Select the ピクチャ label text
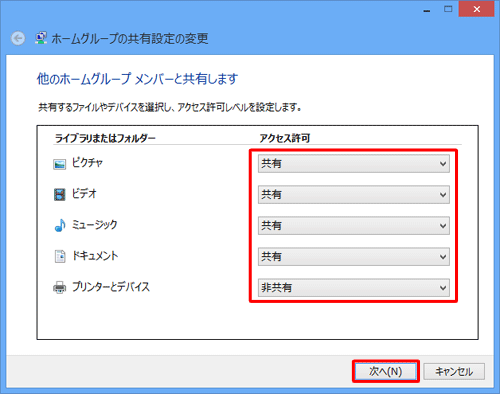This screenshot has width=500, height=394. point(88,163)
